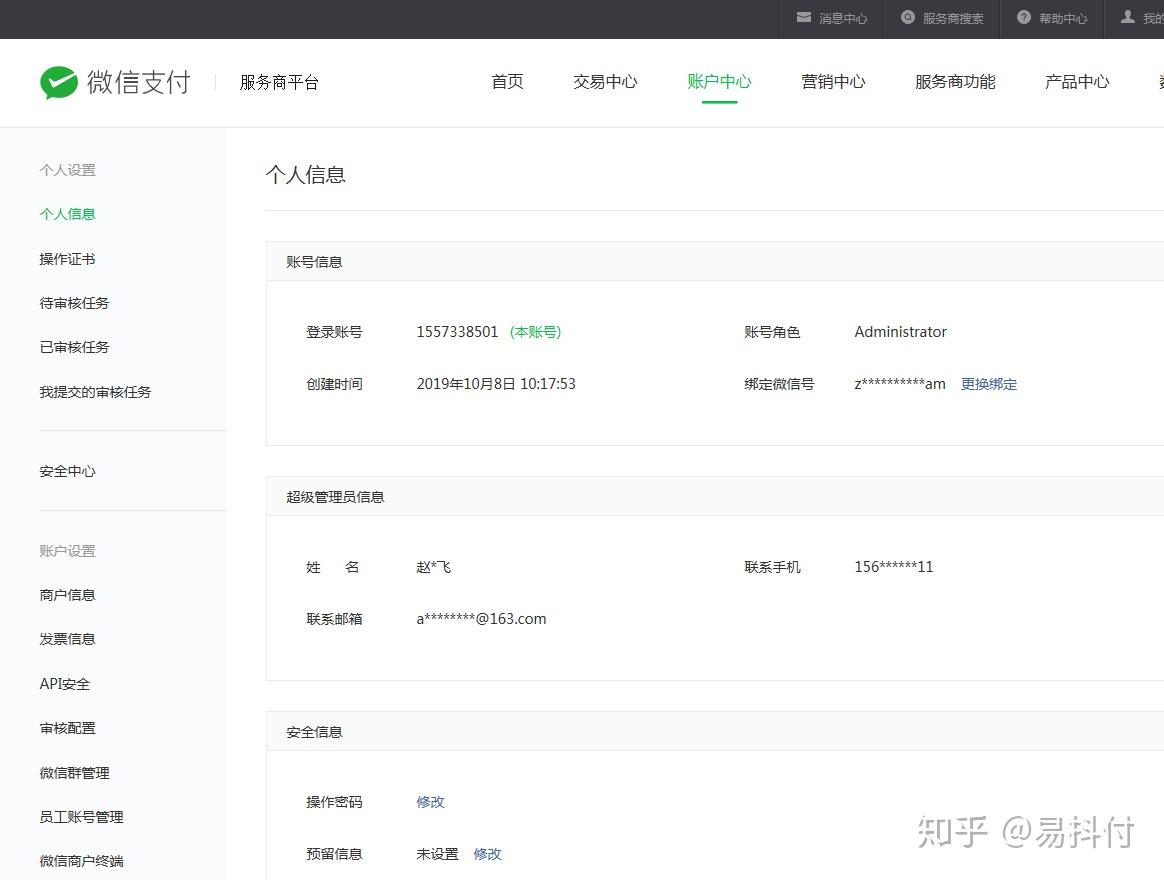Open the help center question mark icon
Image resolution: width=1164 pixels, height=880 pixels.
pos(1024,17)
